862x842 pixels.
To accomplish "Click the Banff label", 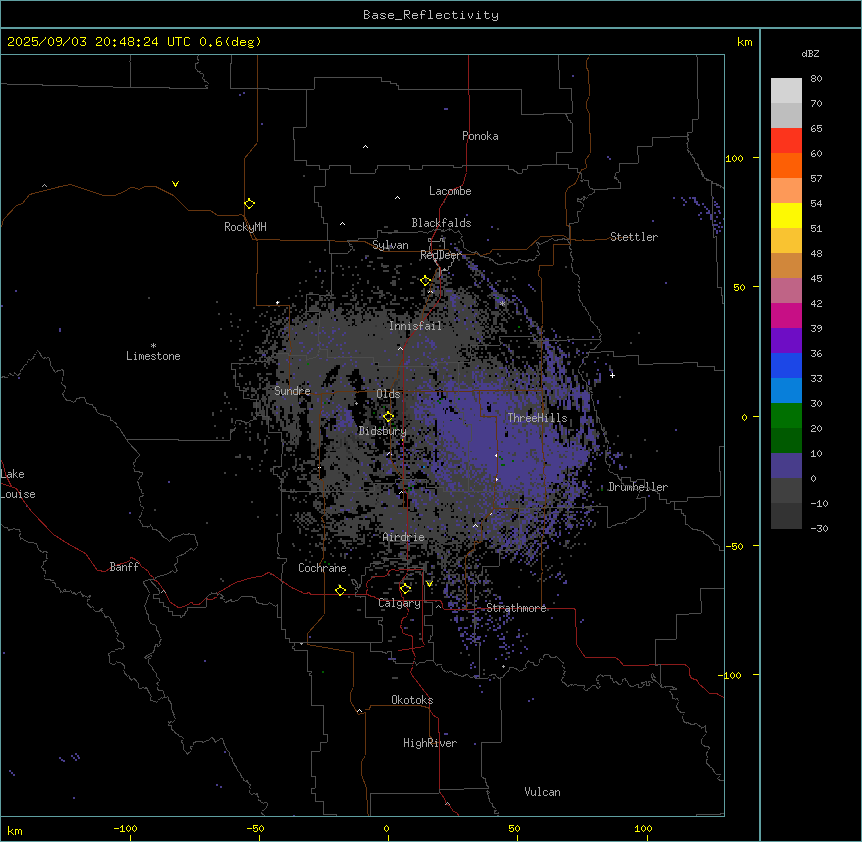I will (124, 567).
